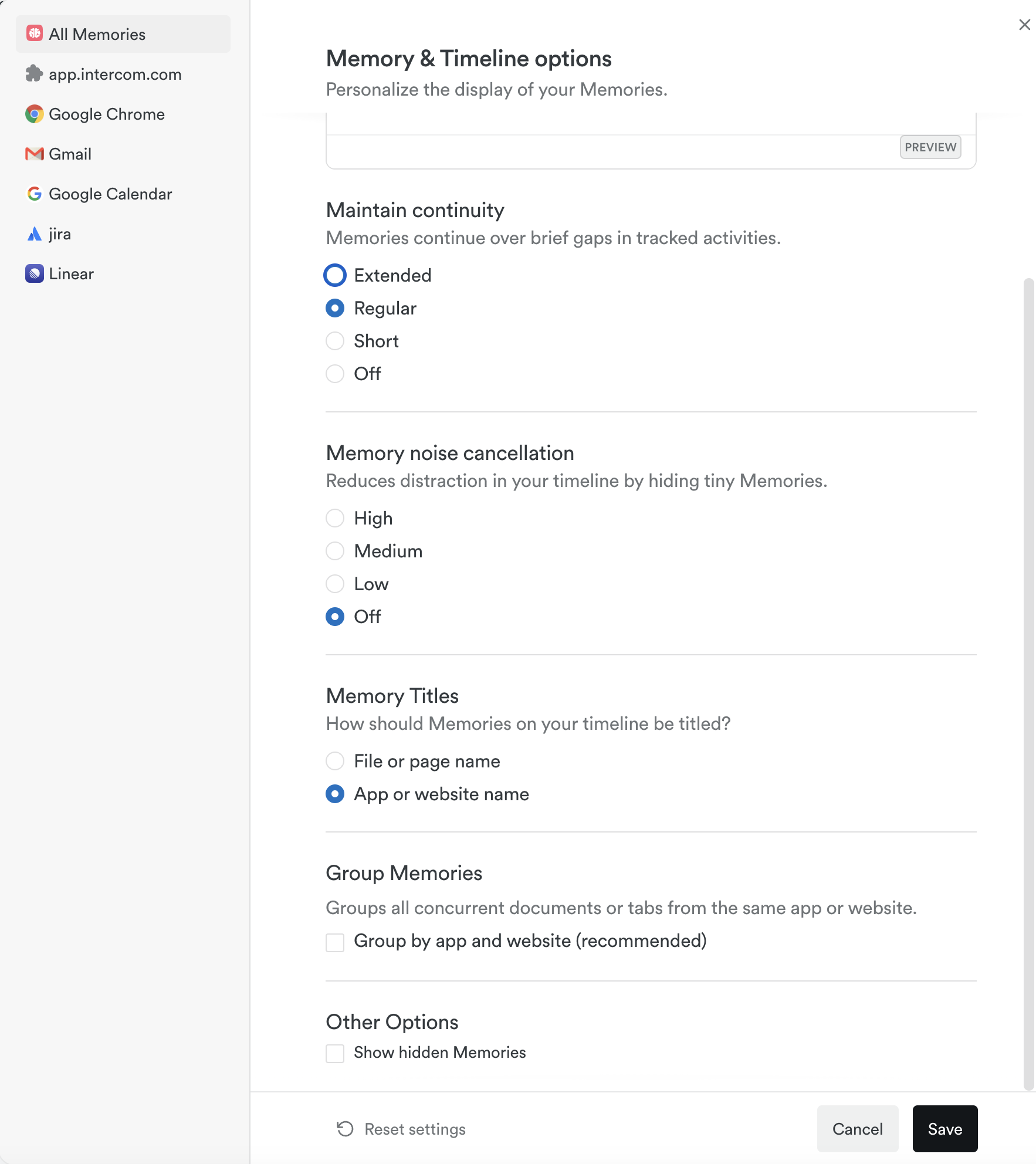The width and height of the screenshot is (1036, 1164).
Task: Check the Show hidden Memories box
Action: (x=335, y=1053)
